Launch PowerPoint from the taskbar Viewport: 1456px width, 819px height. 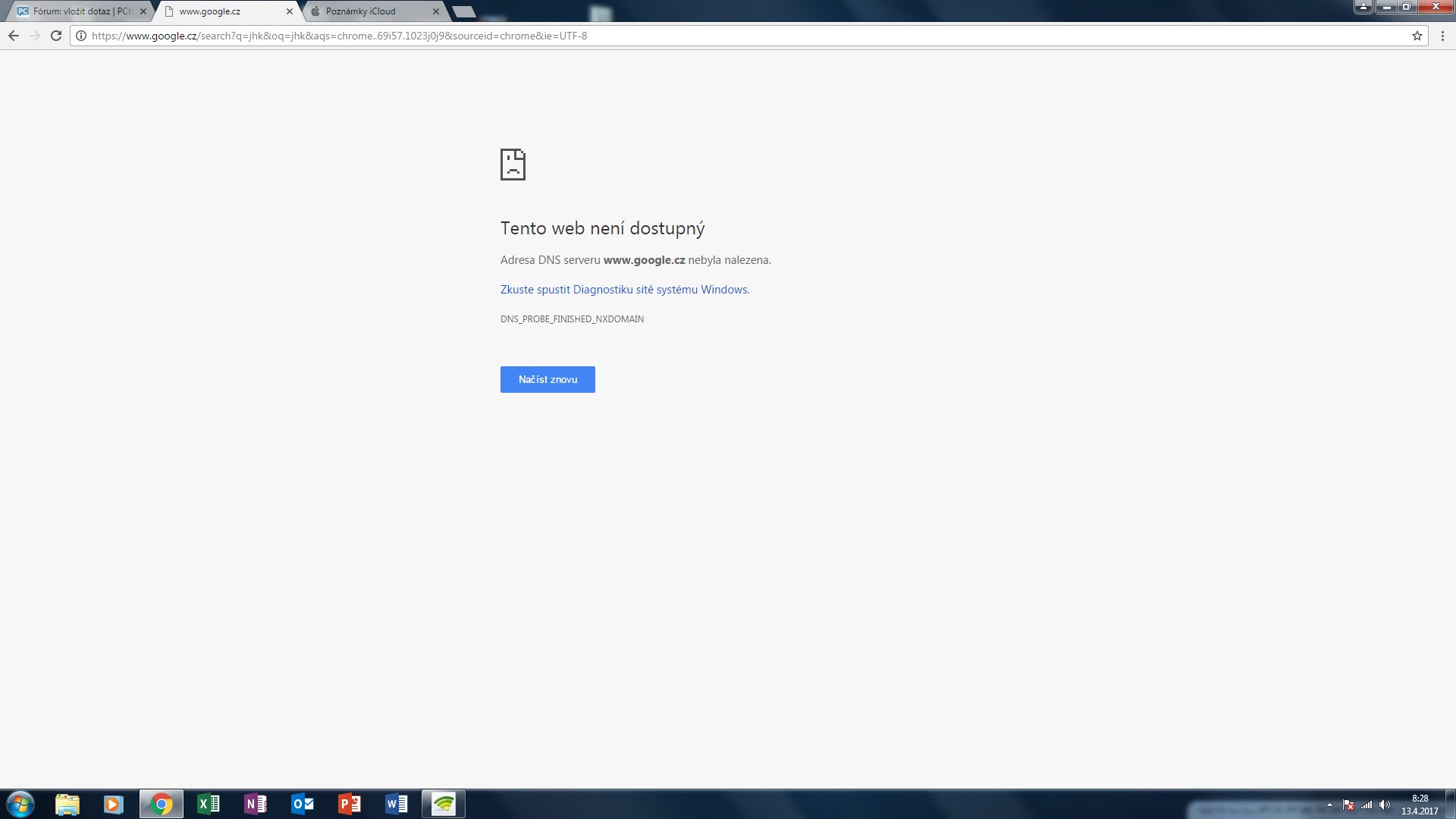(x=350, y=804)
